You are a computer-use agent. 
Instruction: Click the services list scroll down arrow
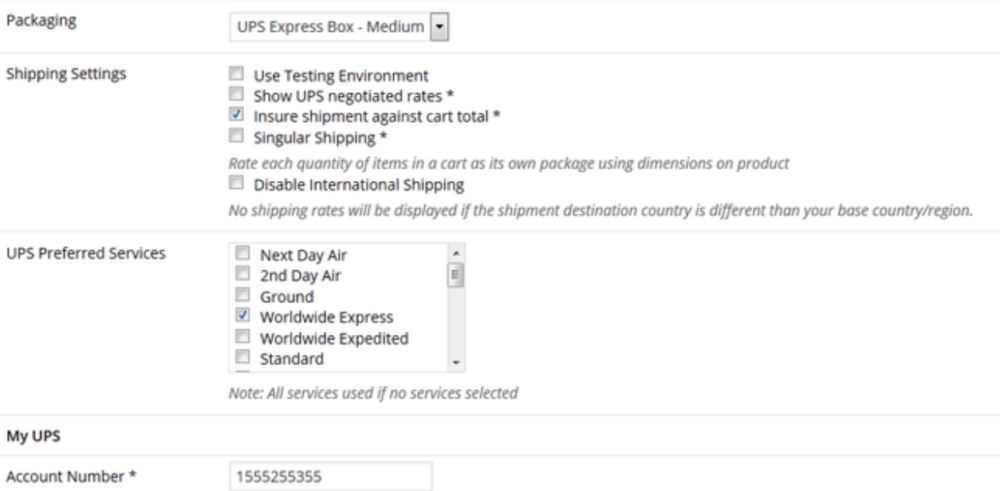(x=456, y=362)
